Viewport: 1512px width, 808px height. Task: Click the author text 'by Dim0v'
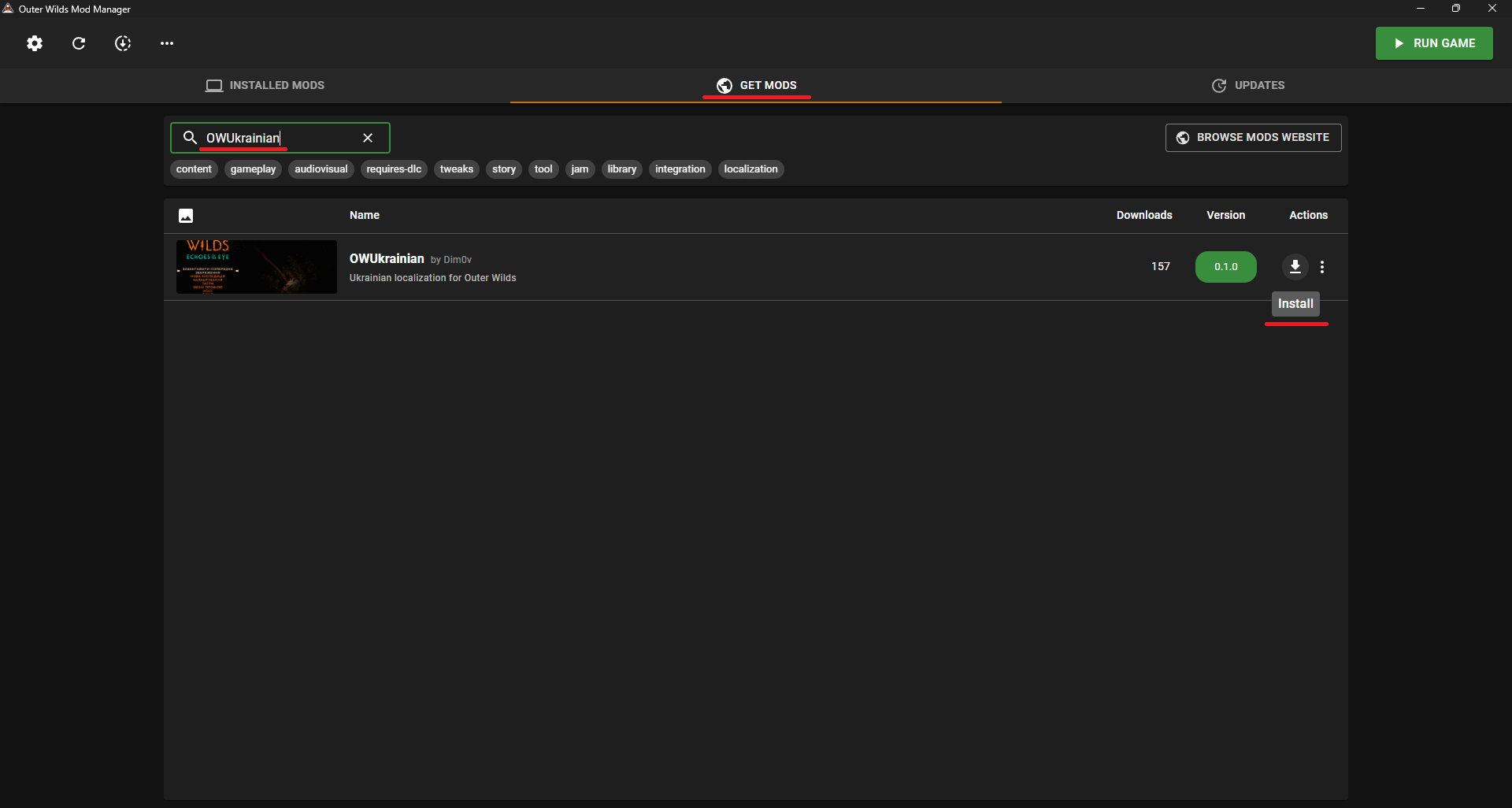(x=451, y=260)
